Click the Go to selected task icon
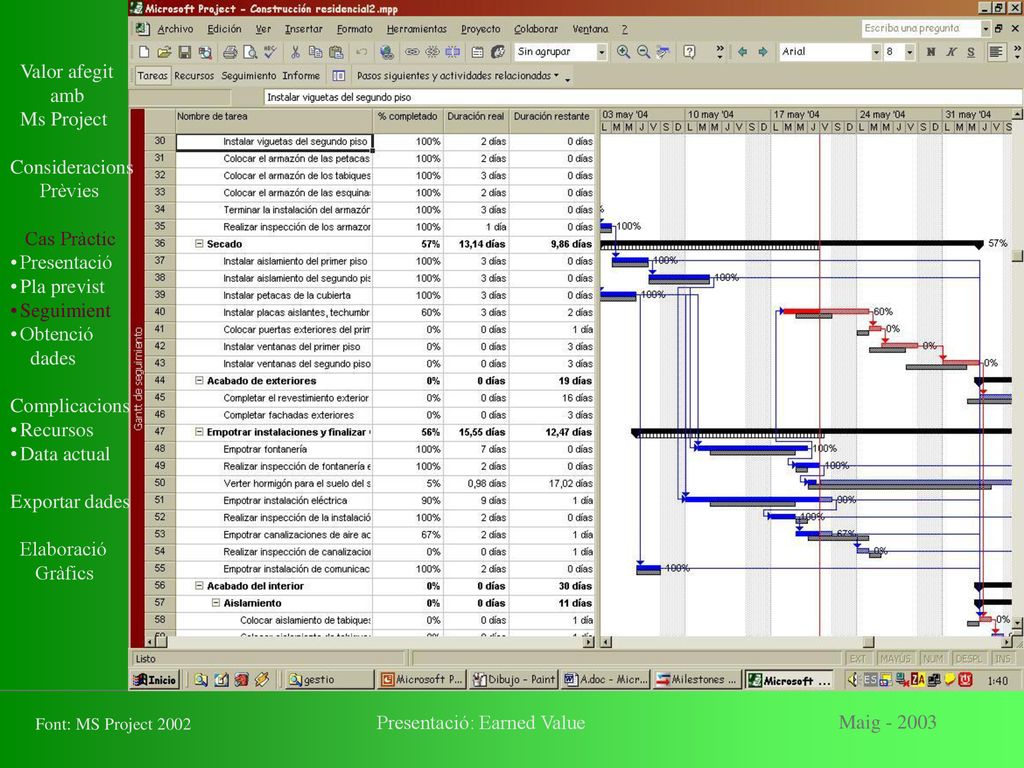 (664, 52)
